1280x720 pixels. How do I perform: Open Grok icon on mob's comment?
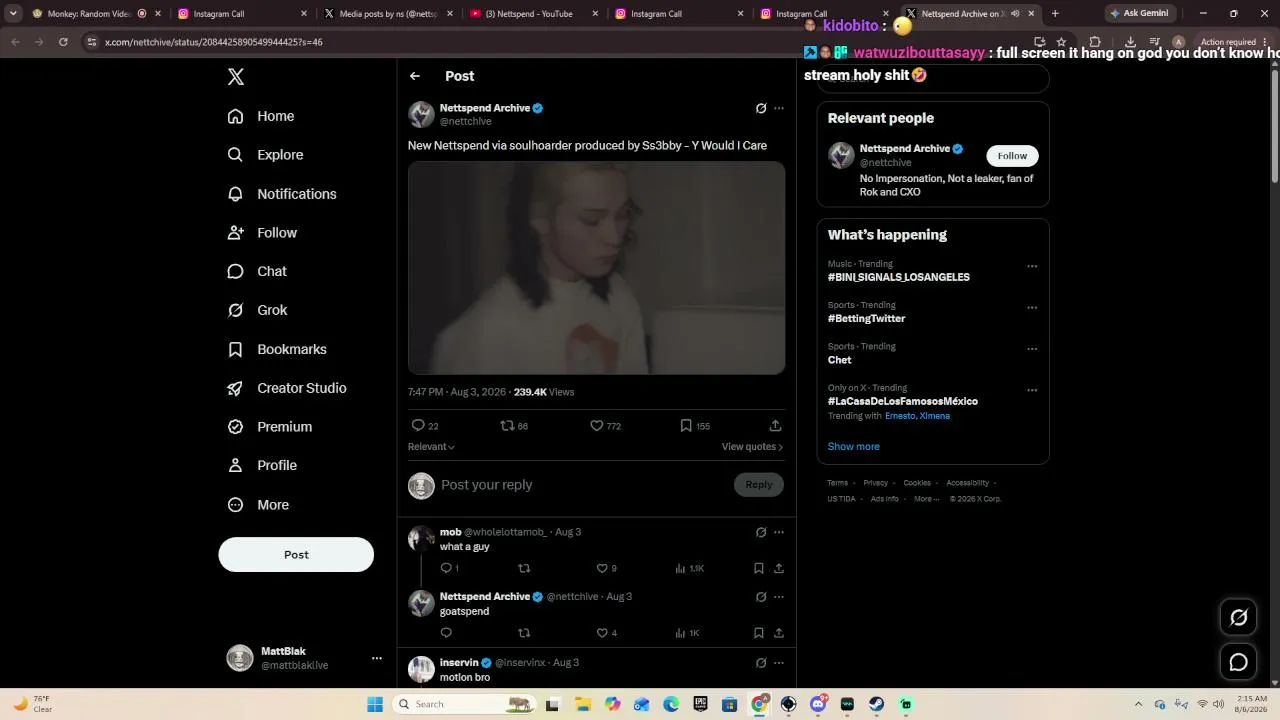tap(761, 532)
